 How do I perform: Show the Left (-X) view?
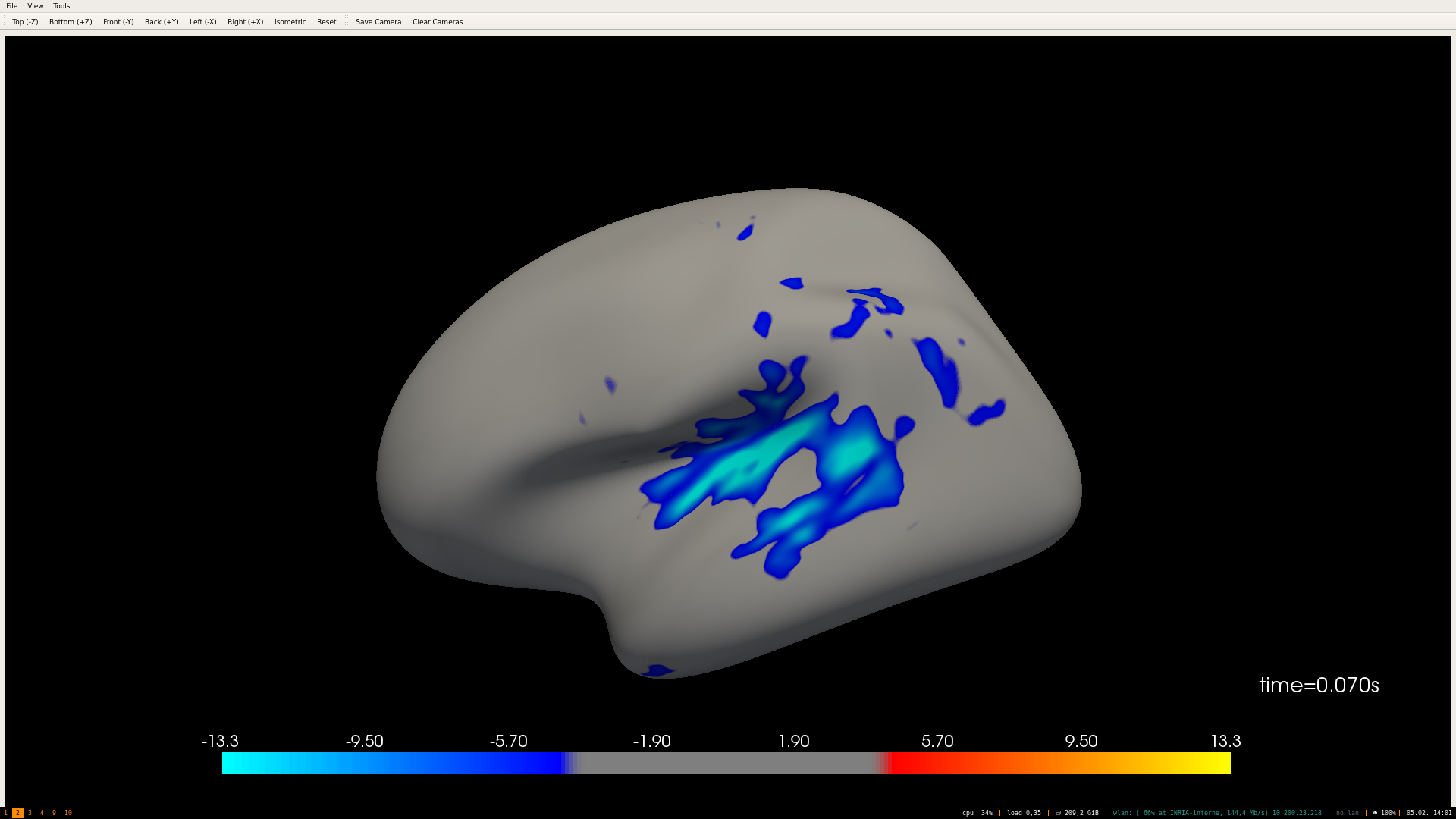click(202, 22)
